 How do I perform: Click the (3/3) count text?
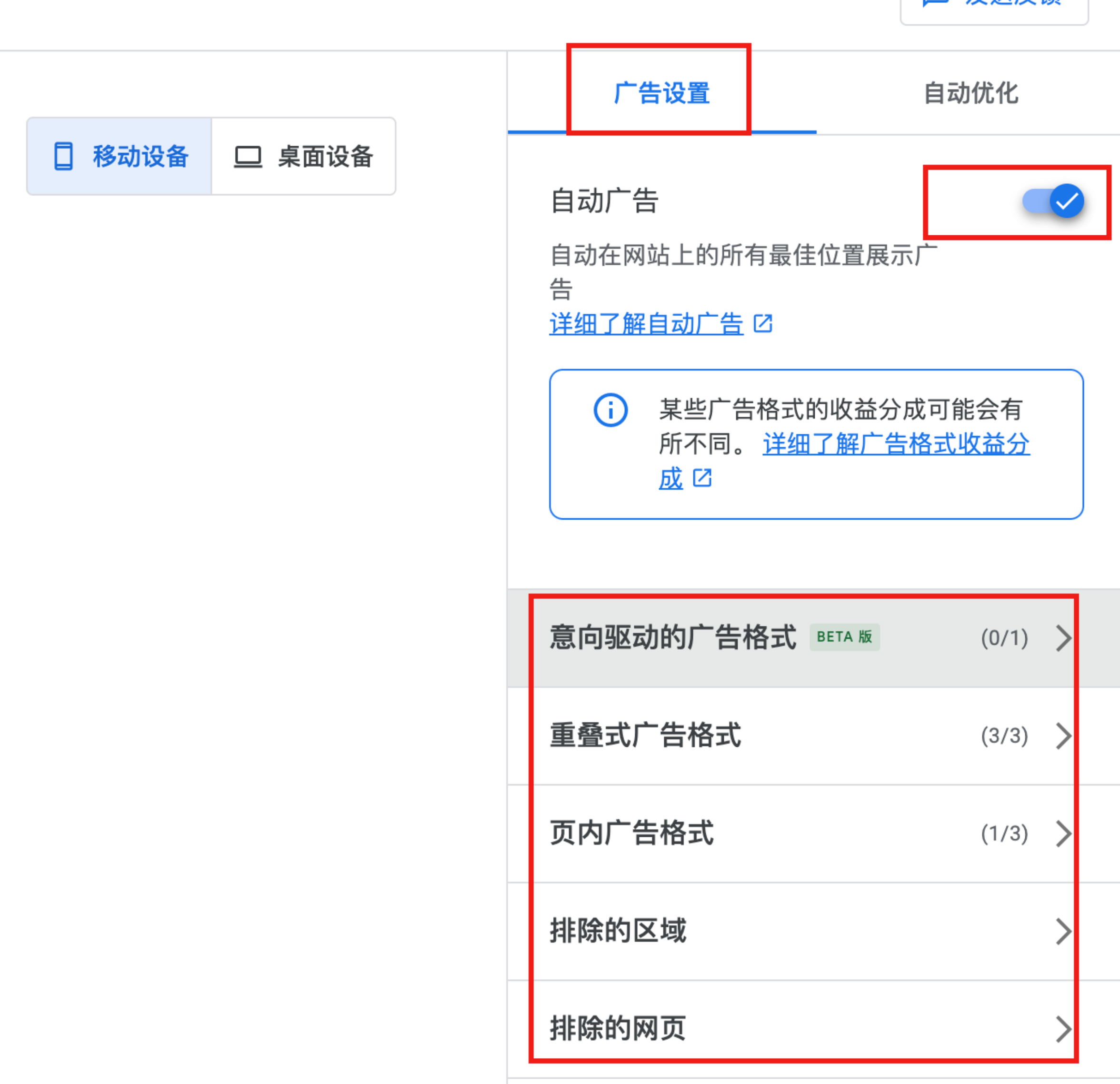[1005, 736]
